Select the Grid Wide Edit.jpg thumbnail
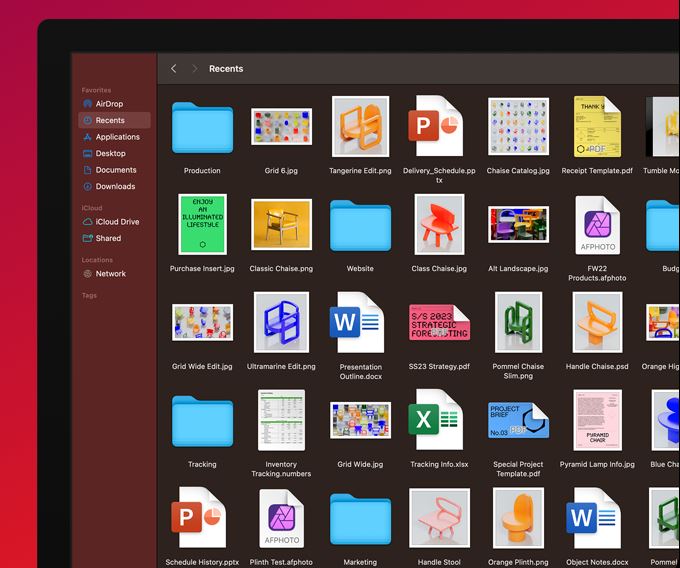680x568 pixels. click(x=203, y=322)
